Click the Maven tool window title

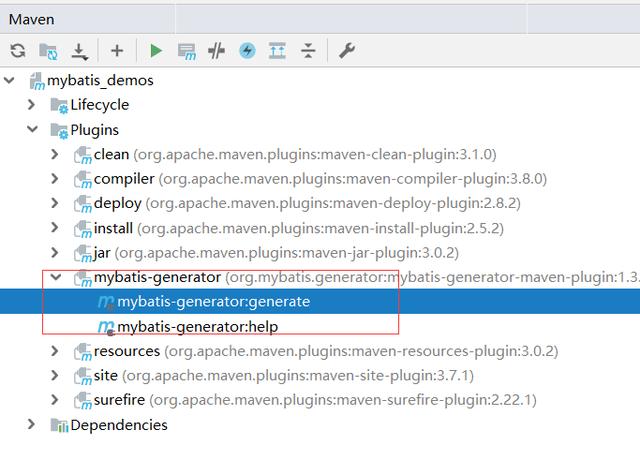[x=31, y=19]
